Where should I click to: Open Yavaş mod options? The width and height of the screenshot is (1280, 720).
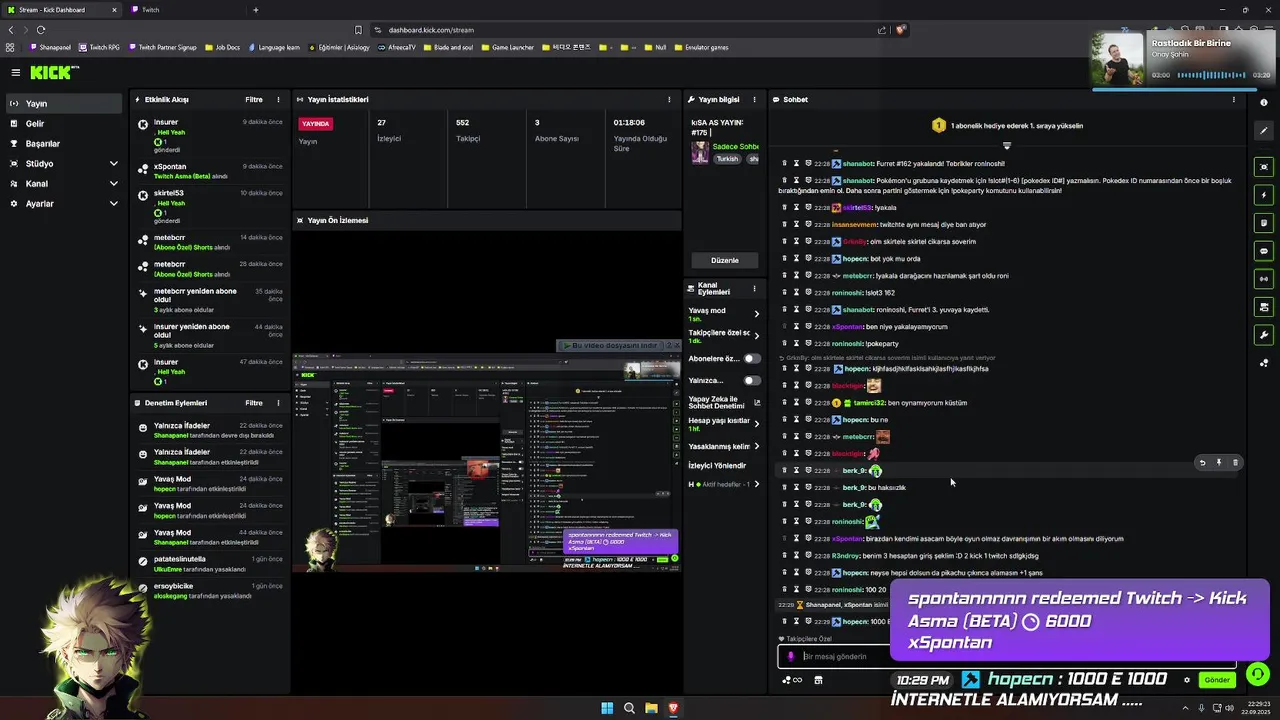pyautogui.click(x=724, y=314)
